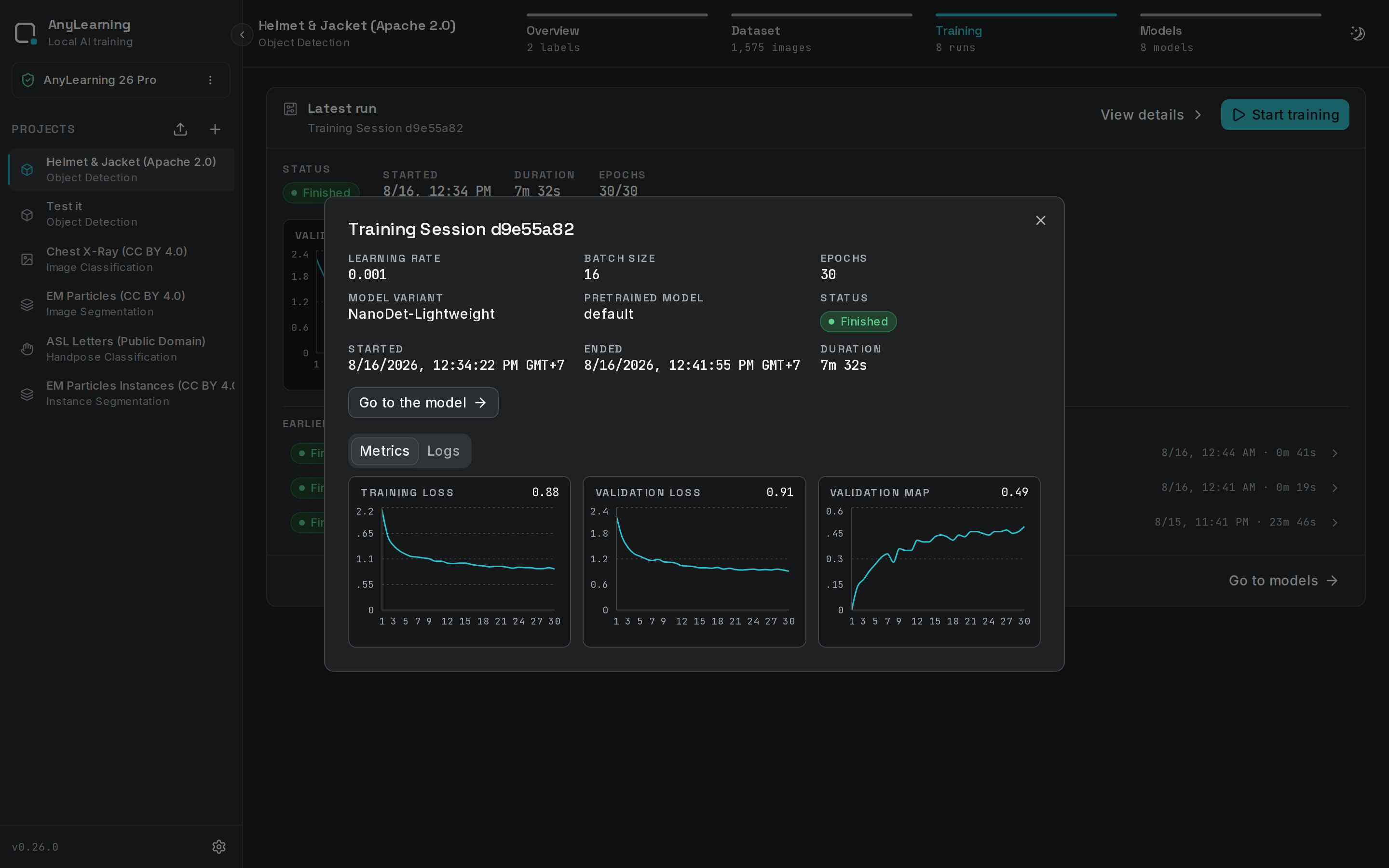The width and height of the screenshot is (1389, 868).
Task: Open the ASL Letters project
Action: (x=121, y=349)
